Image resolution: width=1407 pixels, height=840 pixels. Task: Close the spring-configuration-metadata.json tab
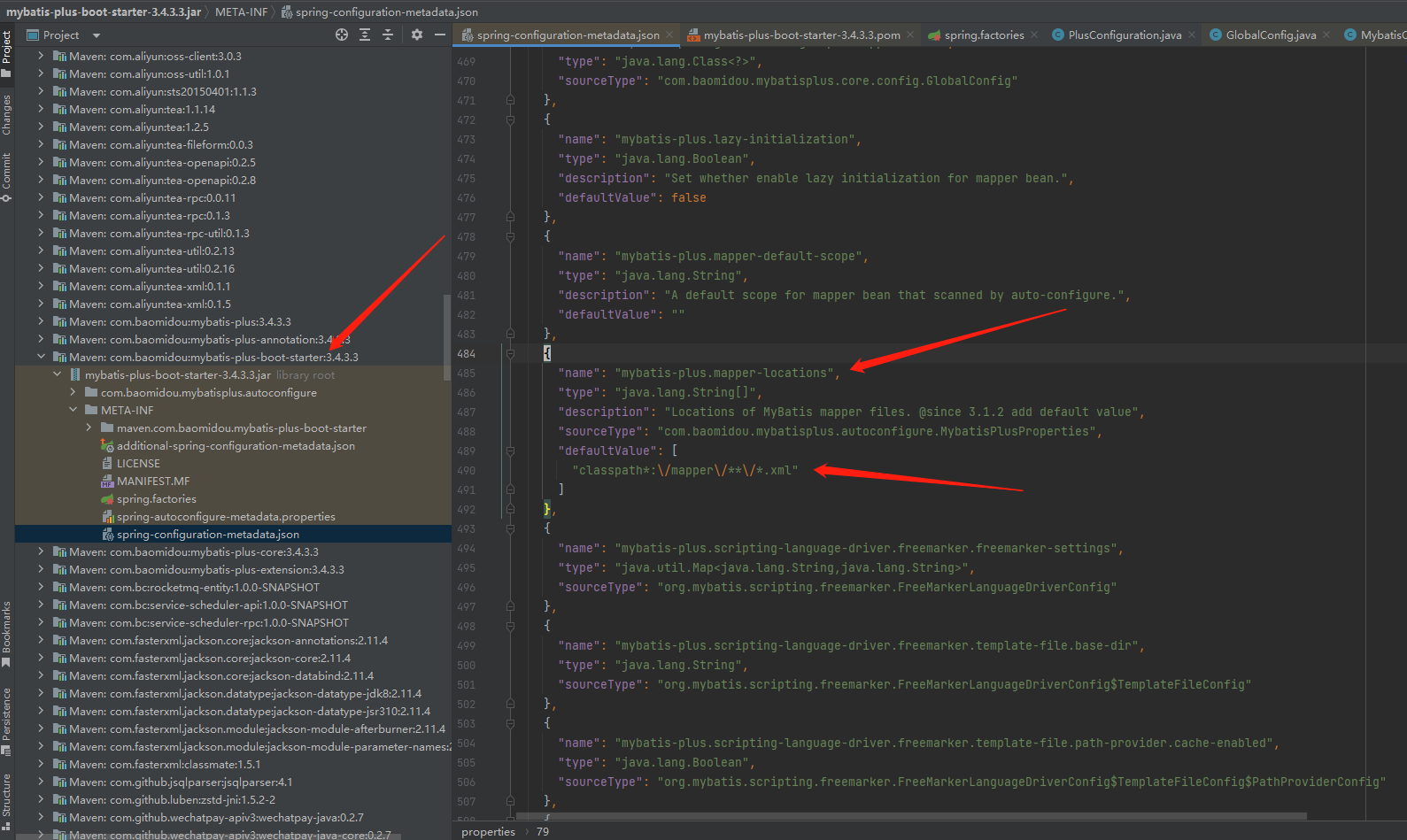(x=669, y=35)
